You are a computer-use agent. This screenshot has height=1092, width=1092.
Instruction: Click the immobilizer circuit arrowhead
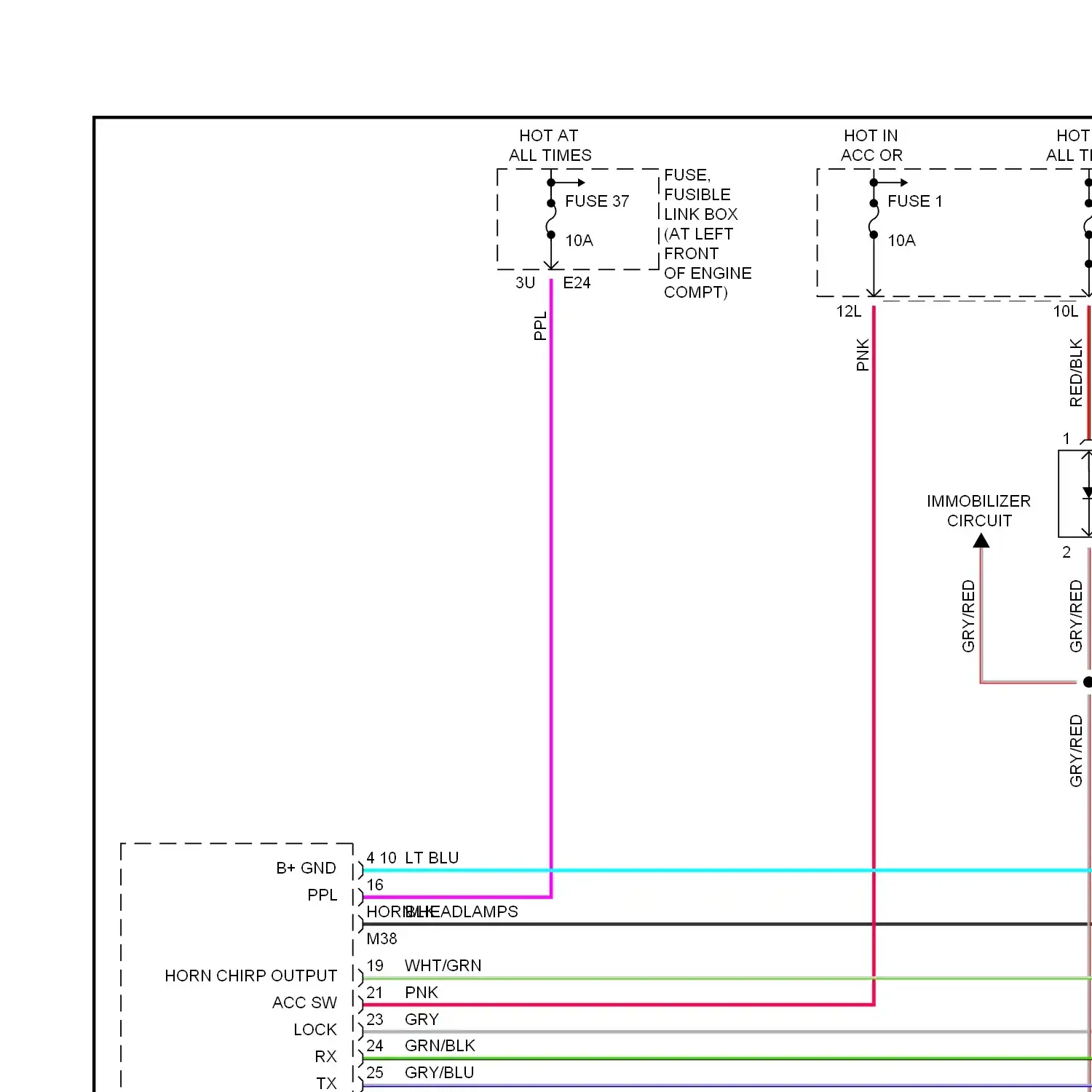coord(981,540)
